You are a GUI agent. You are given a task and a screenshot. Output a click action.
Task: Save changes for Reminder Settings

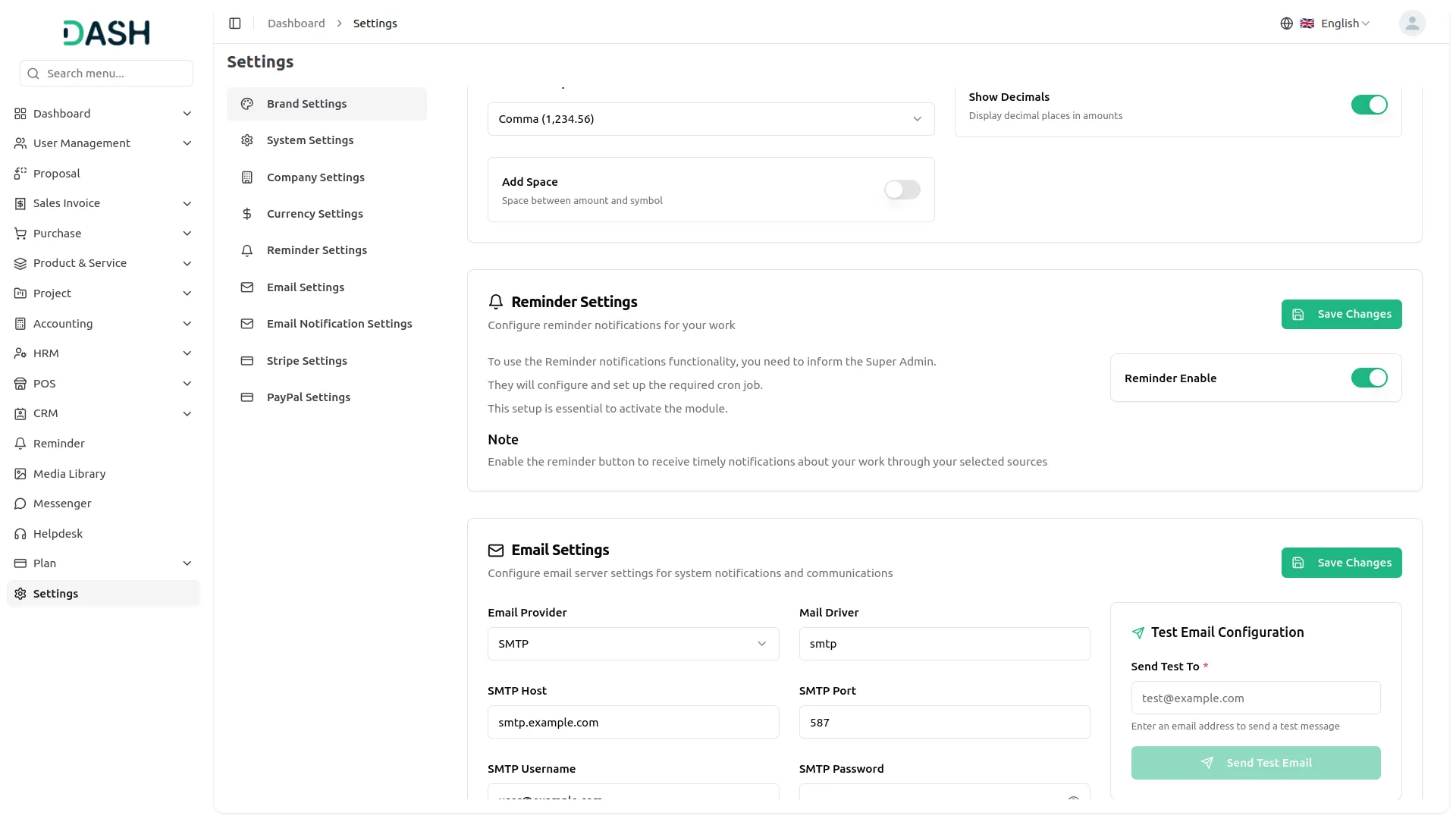click(1341, 314)
